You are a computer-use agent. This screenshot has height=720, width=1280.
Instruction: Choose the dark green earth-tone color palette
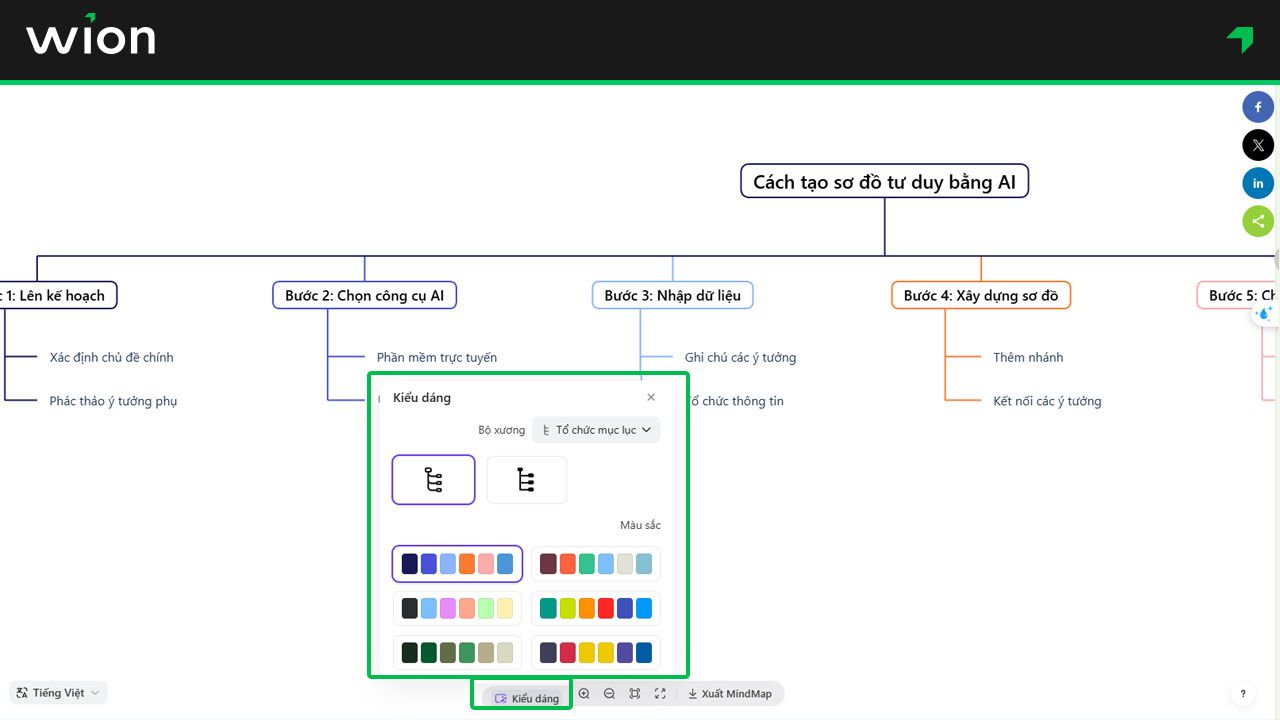click(457, 653)
